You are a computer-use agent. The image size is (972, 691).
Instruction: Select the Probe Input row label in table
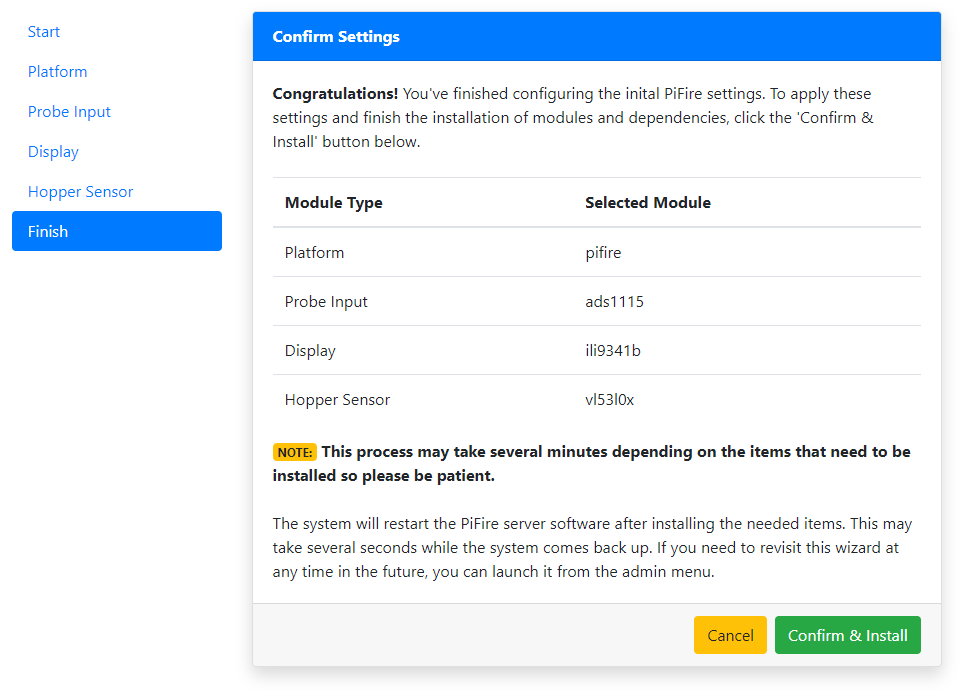pyautogui.click(x=326, y=302)
